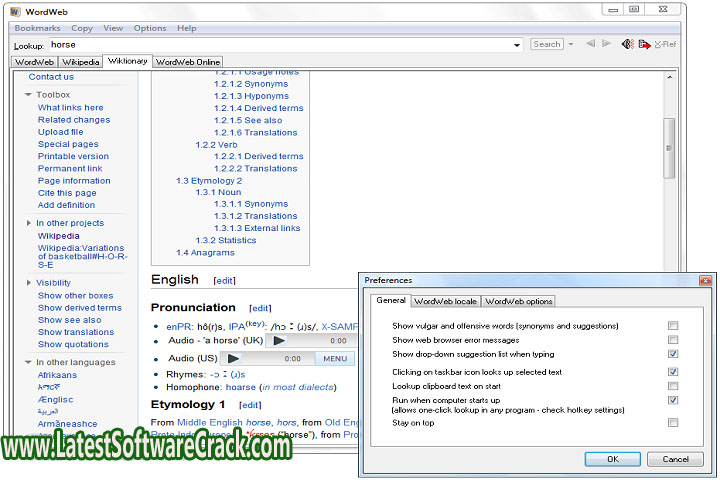The height and width of the screenshot is (480, 720).
Task: Enable Show web browser error messages checkbox
Action: pos(673,340)
